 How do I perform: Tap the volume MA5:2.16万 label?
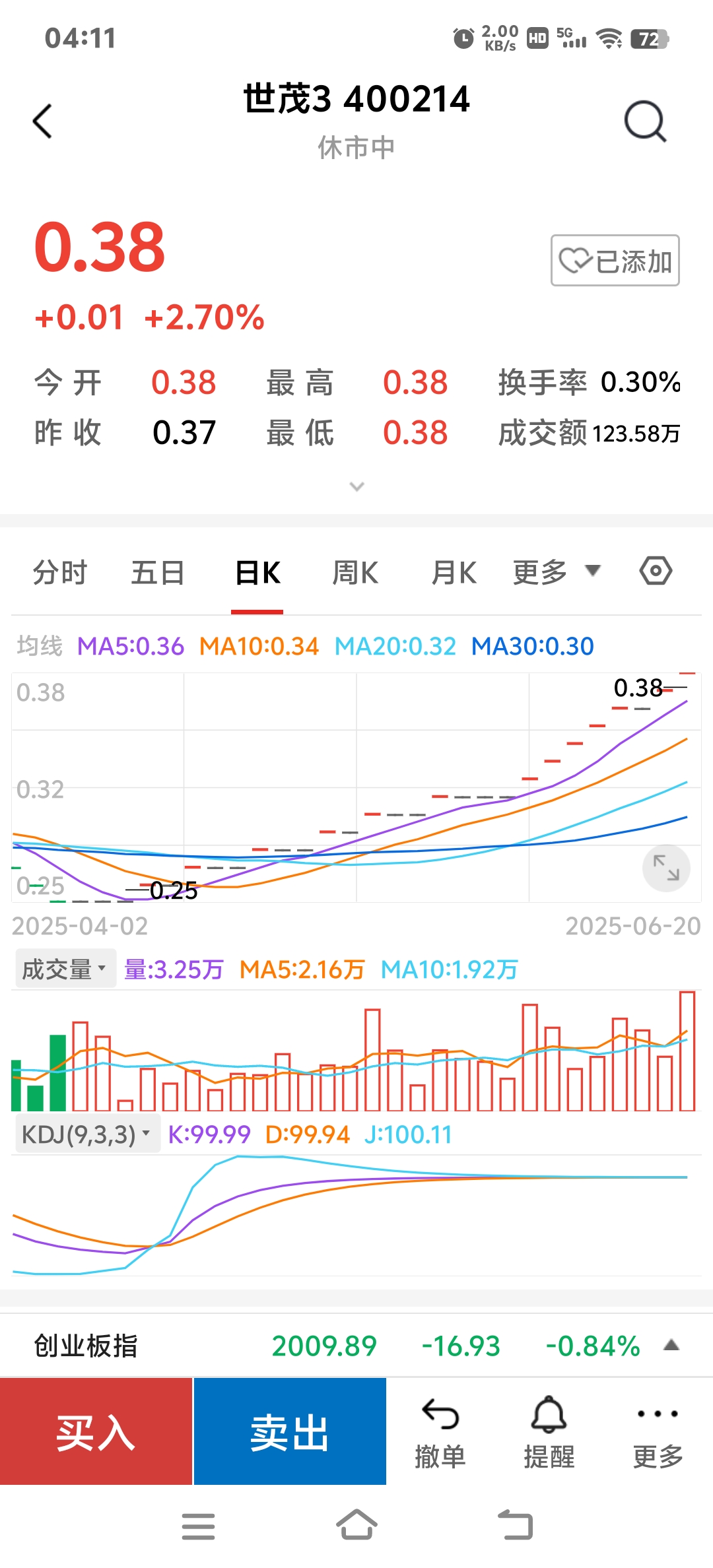click(x=302, y=969)
